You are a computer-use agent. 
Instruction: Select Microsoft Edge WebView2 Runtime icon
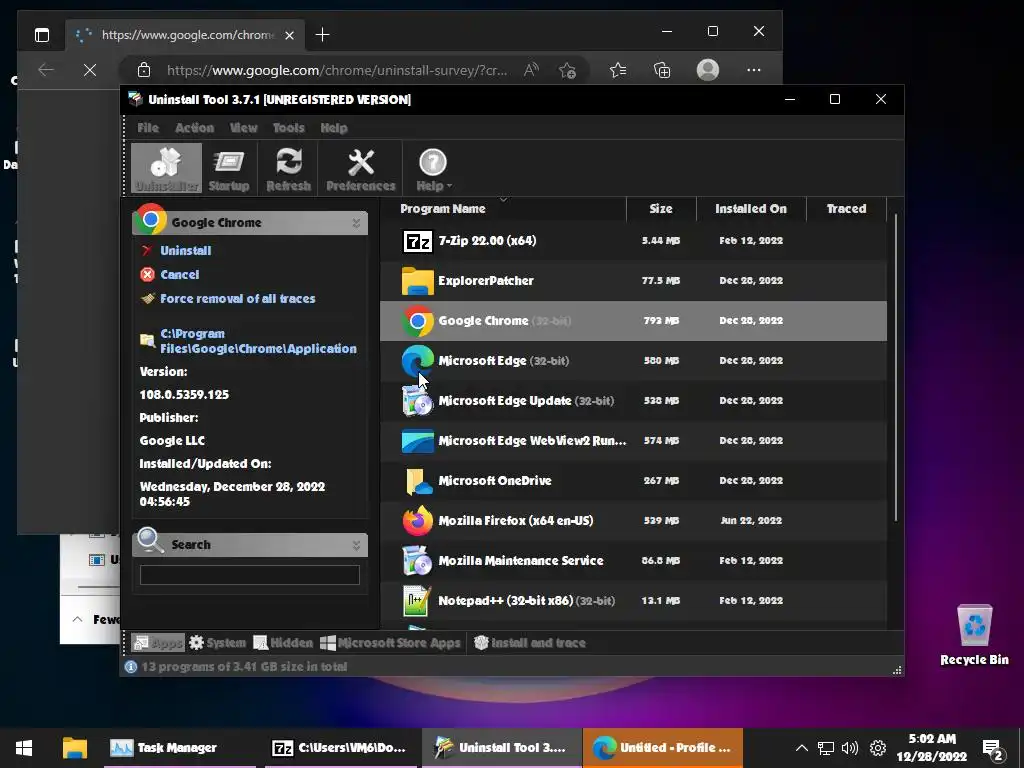418,441
